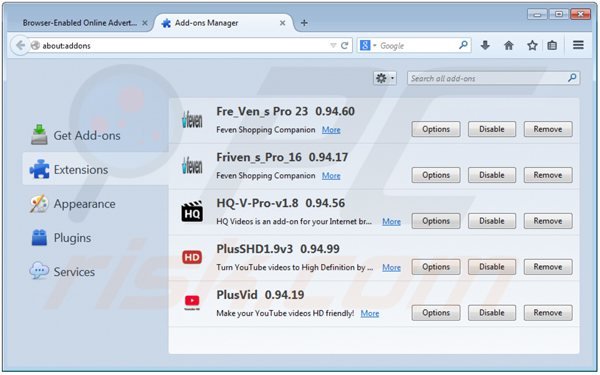
Task: Select the Friven_s_Pro_16 0.94.17 title
Action: (x=282, y=157)
